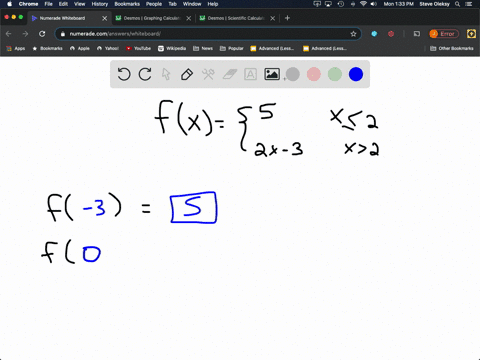Insert an image with picture icon
Image resolution: width=480 pixels, height=360 pixels.
click(x=272, y=74)
